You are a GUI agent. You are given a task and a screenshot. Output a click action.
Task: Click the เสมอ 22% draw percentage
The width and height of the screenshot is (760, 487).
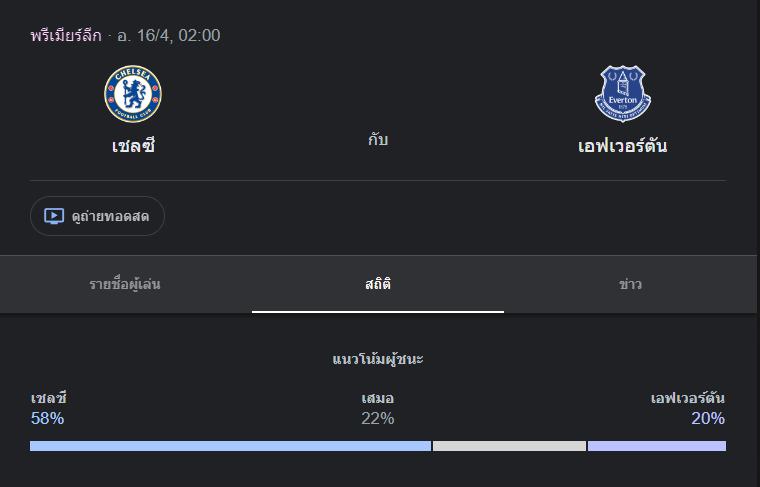point(378,419)
